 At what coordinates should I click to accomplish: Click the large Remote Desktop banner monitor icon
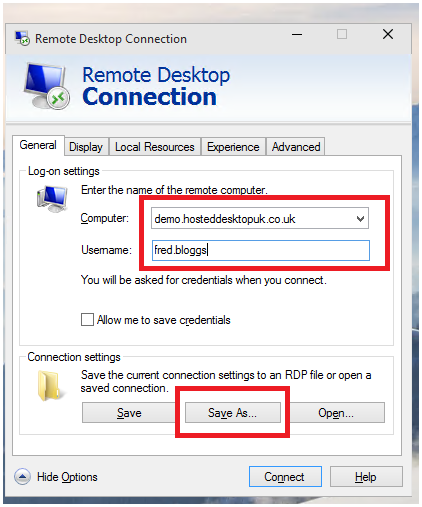tap(46, 86)
